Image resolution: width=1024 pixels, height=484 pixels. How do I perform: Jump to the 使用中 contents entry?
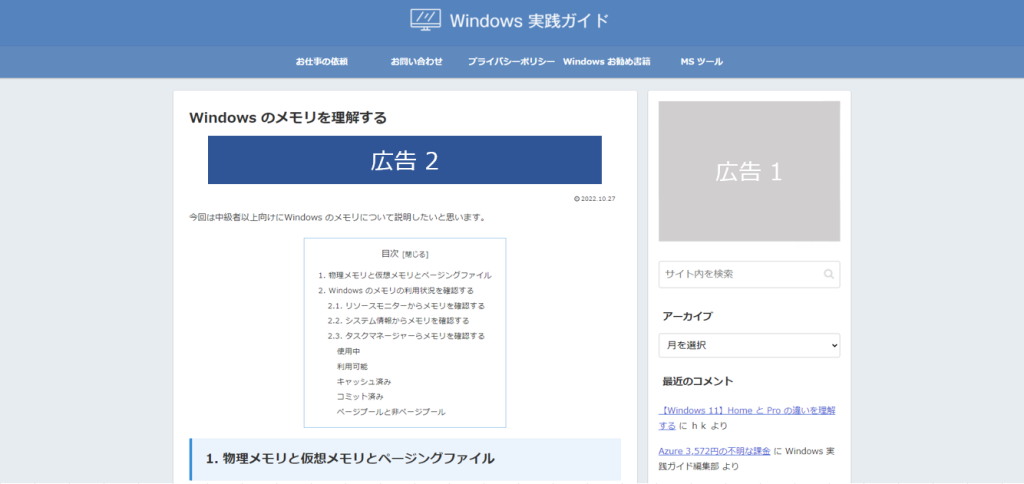(x=349, y=351)
